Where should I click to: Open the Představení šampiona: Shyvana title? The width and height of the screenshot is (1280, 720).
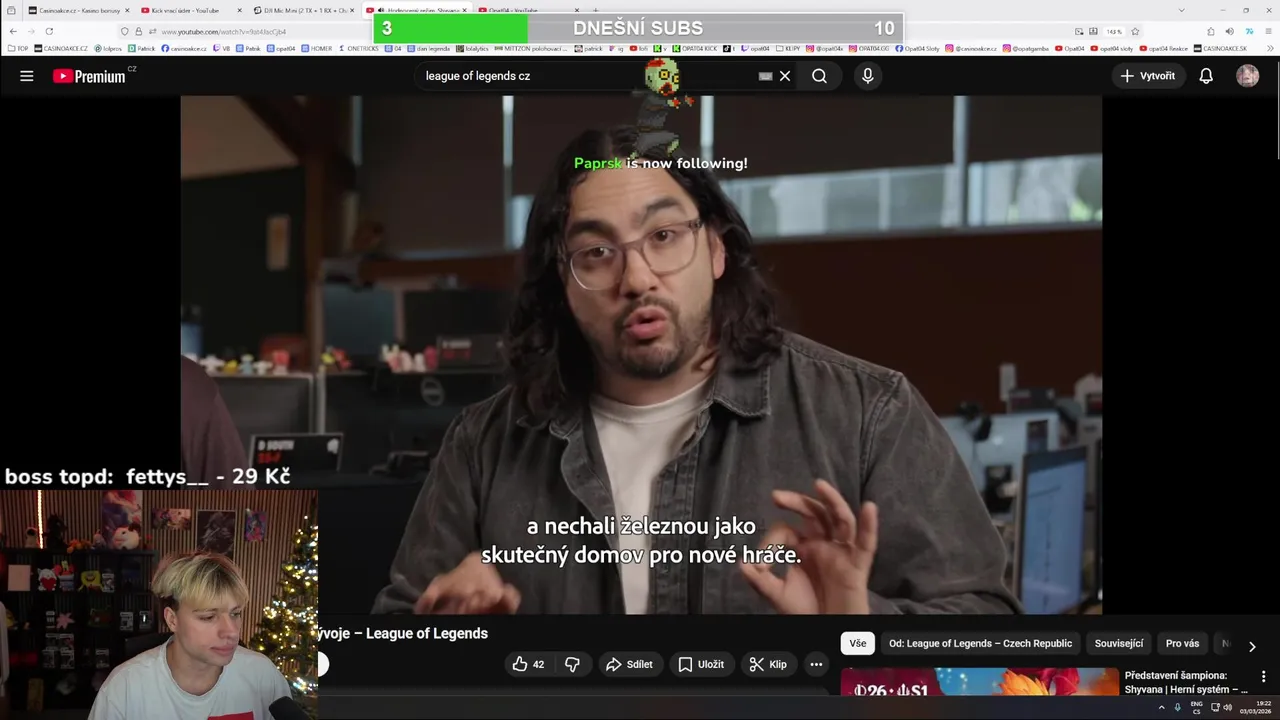[x=1186, y=682]
